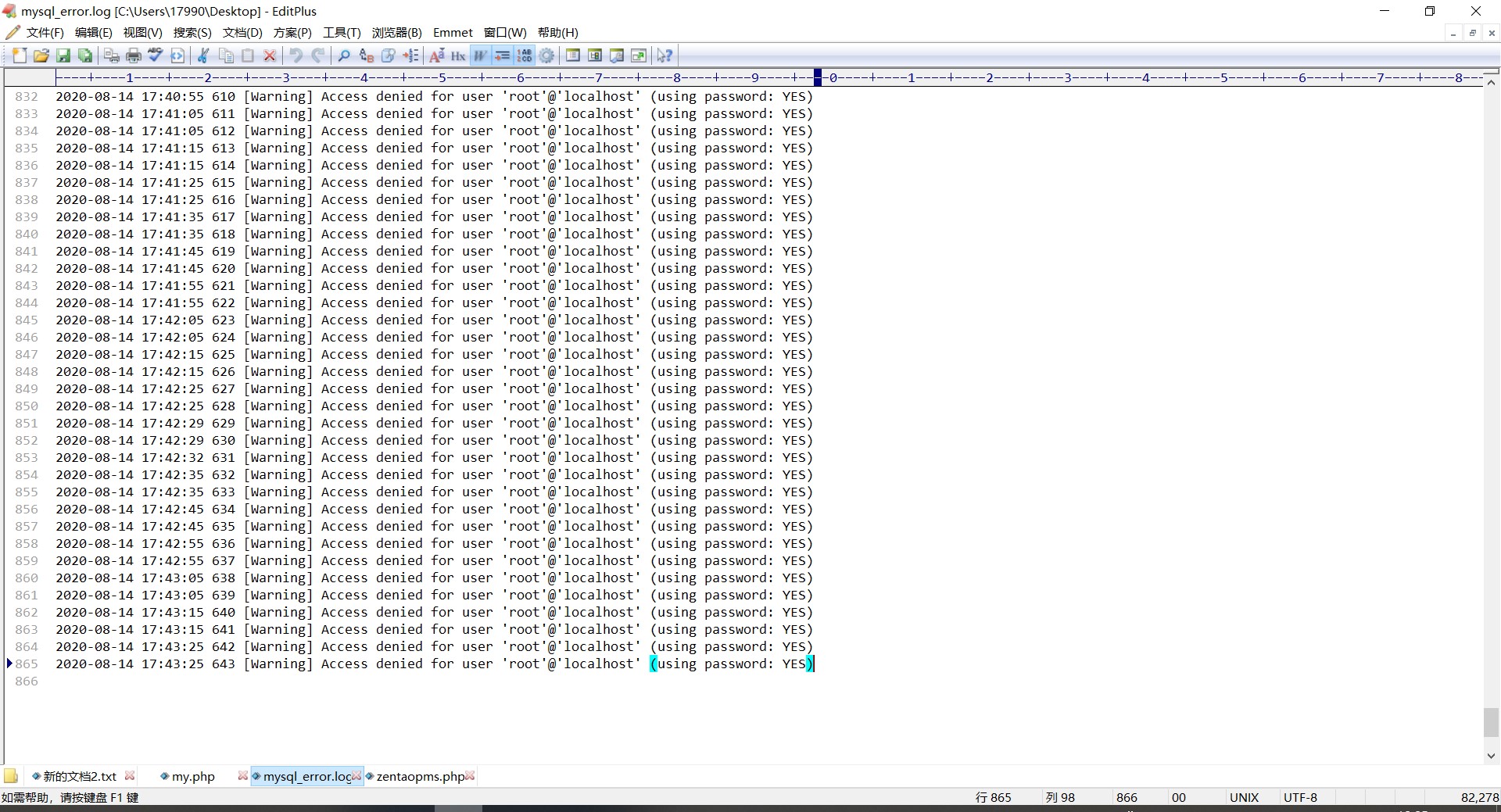Open the 帮助(H) menu
The height and width of the screenshot is (812, 1501).
558,33
